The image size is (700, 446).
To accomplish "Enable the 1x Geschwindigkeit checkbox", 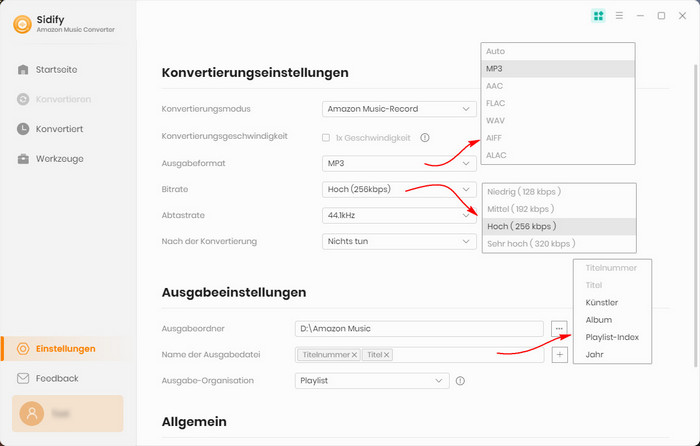I will 326,138.
